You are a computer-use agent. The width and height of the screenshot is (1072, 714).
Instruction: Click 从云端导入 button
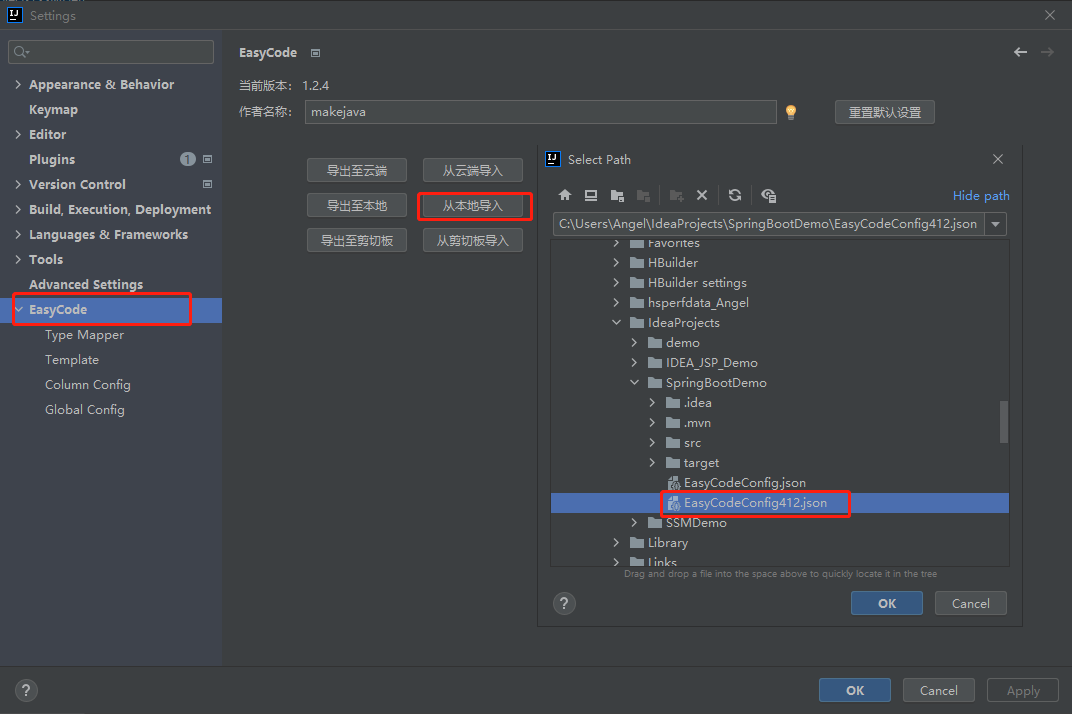[472, 170]
